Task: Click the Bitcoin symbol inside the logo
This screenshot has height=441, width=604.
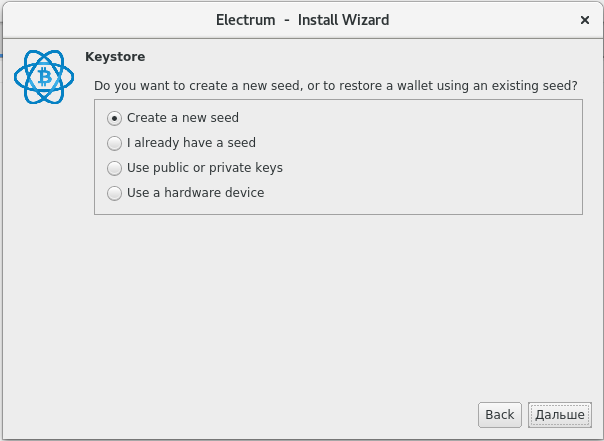Action: click(43, 77)
